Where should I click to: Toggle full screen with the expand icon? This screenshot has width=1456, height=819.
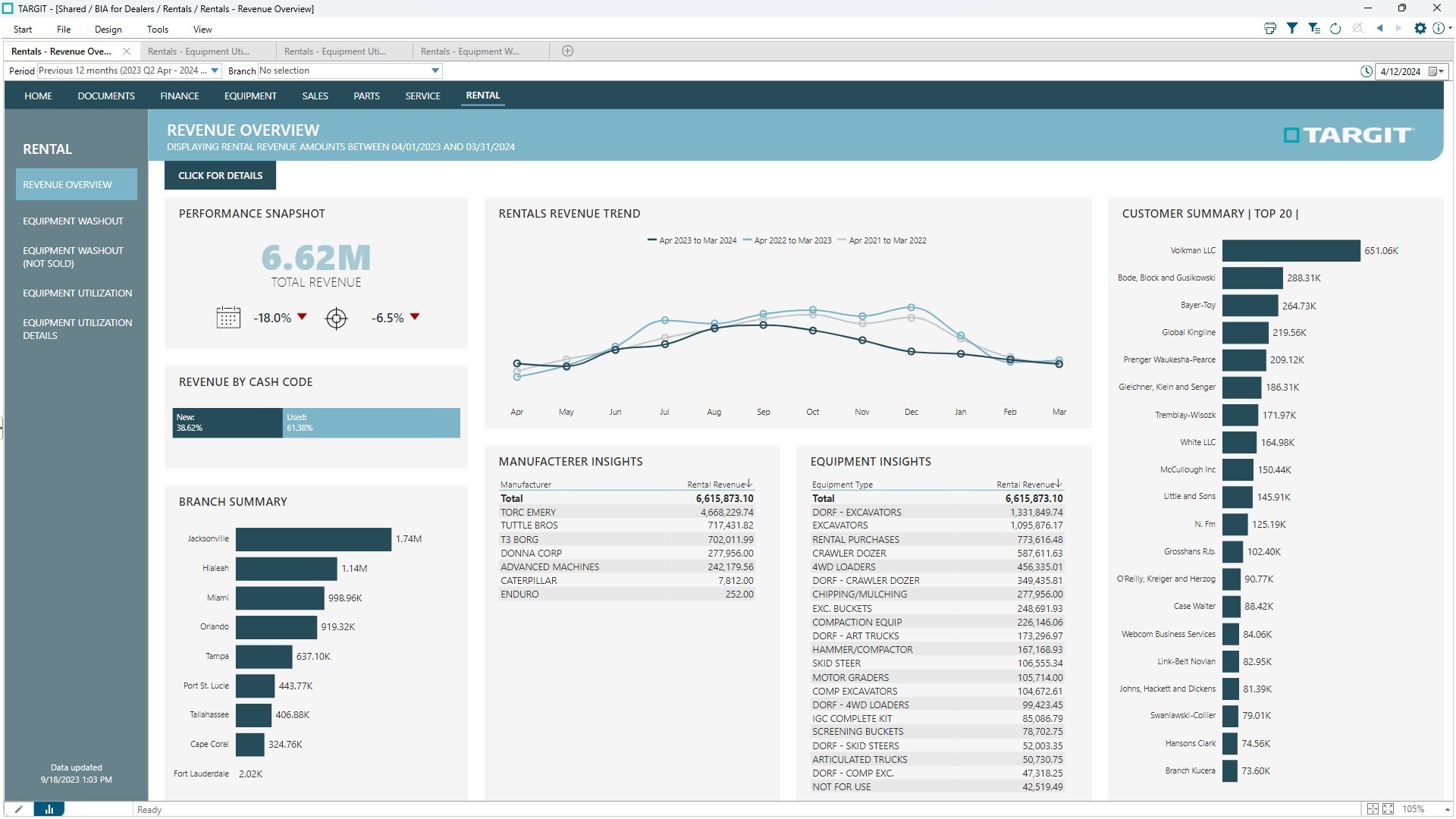coord(1389,809)
